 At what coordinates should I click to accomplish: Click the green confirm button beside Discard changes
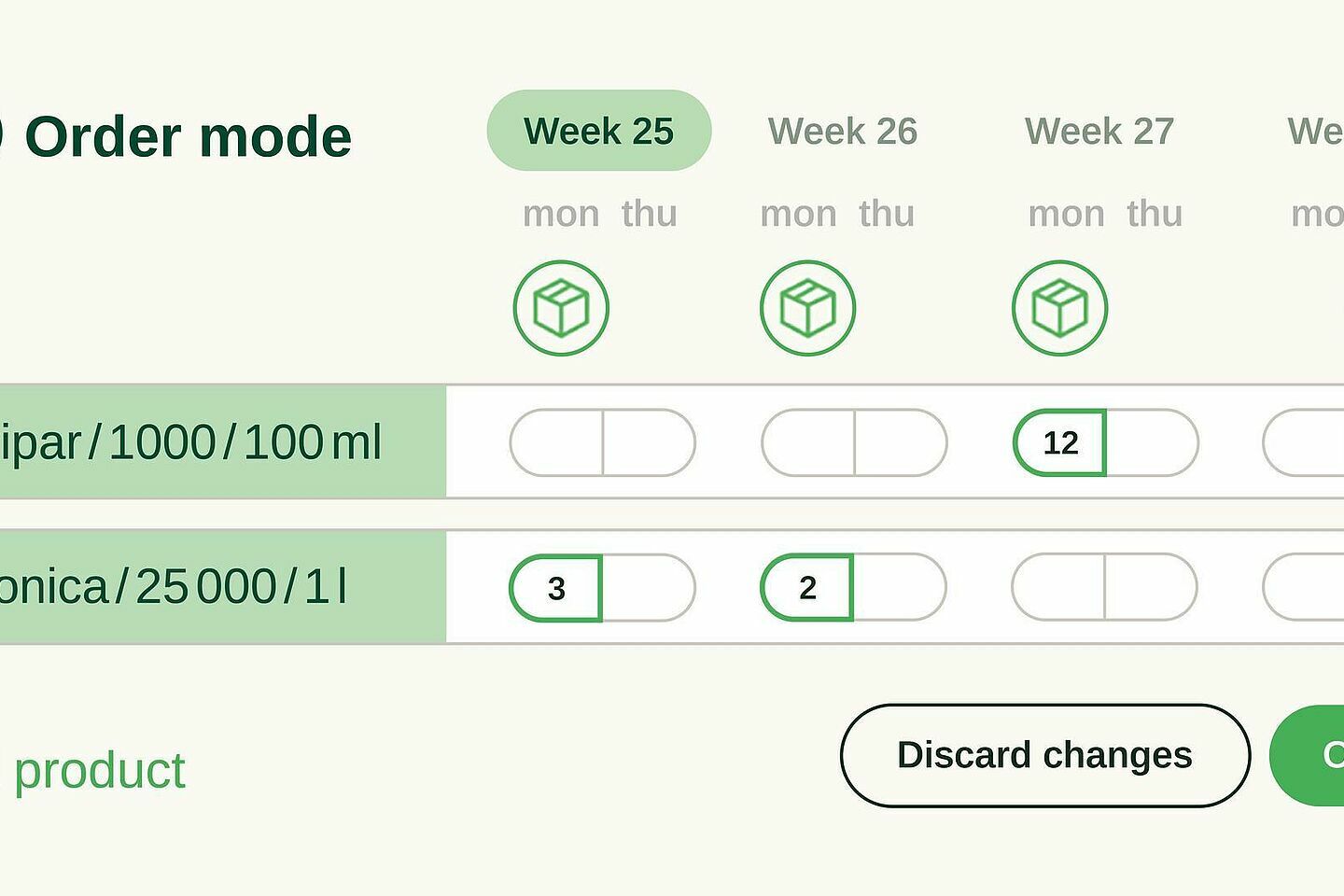pos(1308,755)
